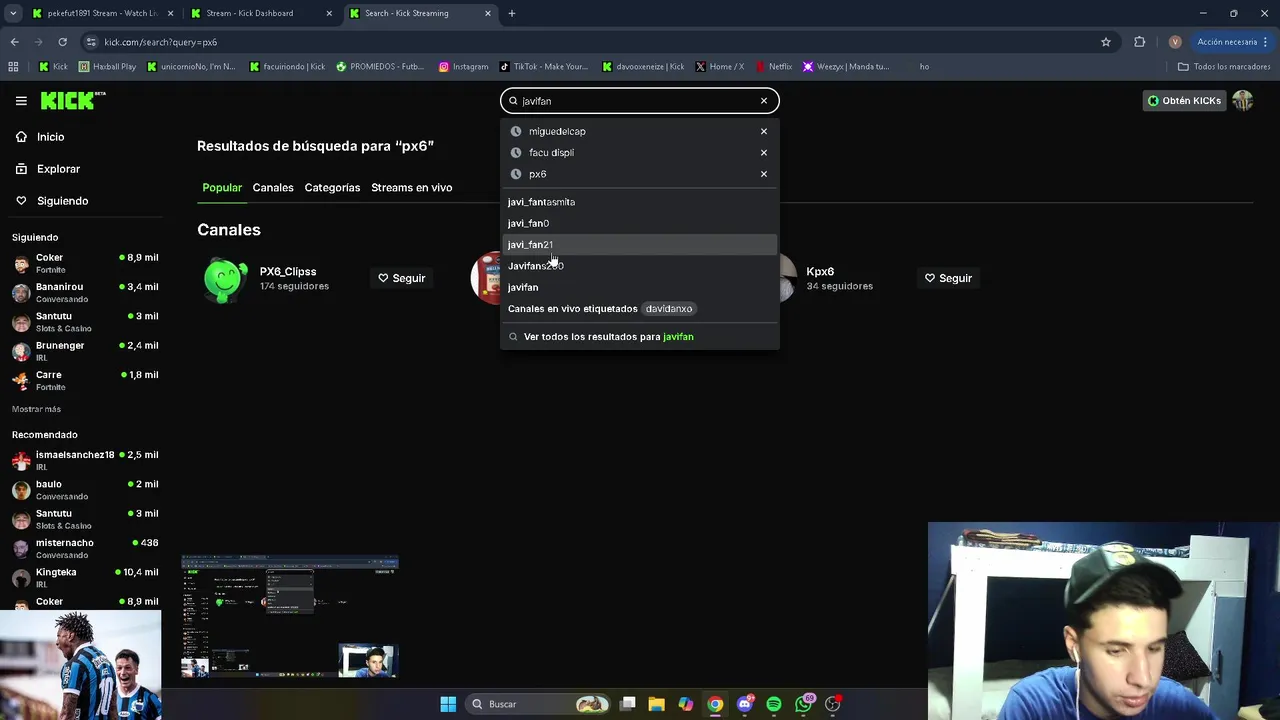This screenshot has width=1280, height=720.
Task: Open Instagram bookmark
Action: coord(464,67)
